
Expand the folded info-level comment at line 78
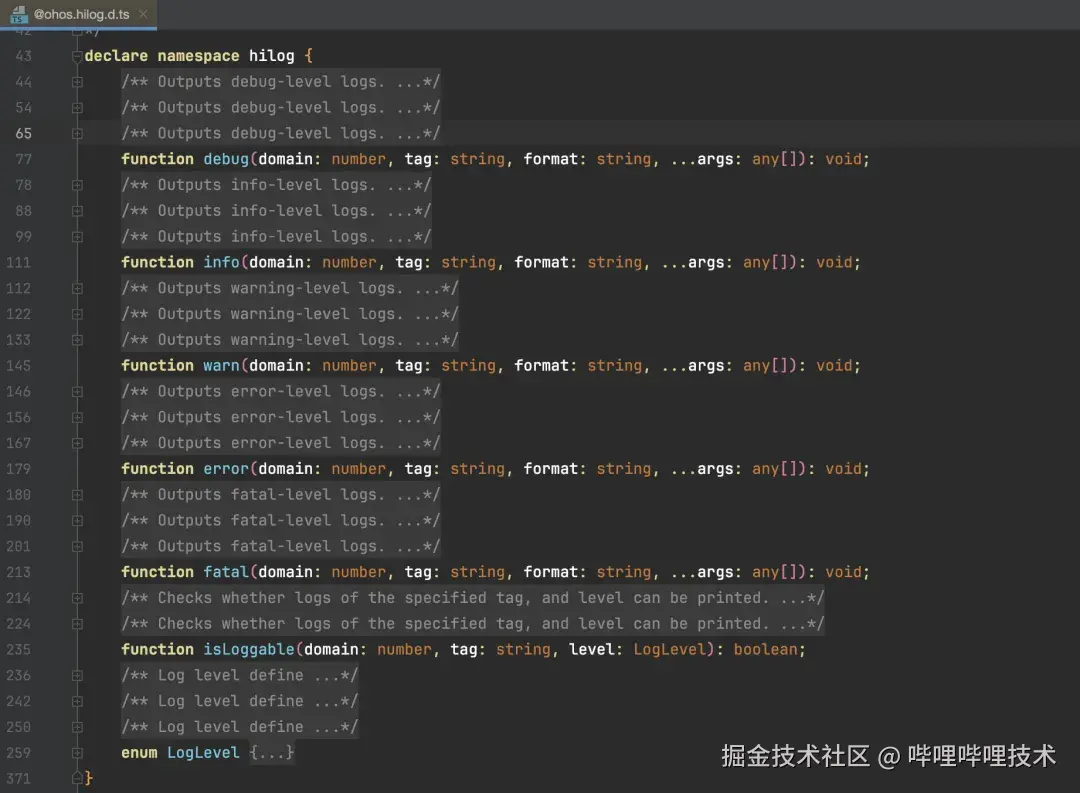[x=77, y=185]
